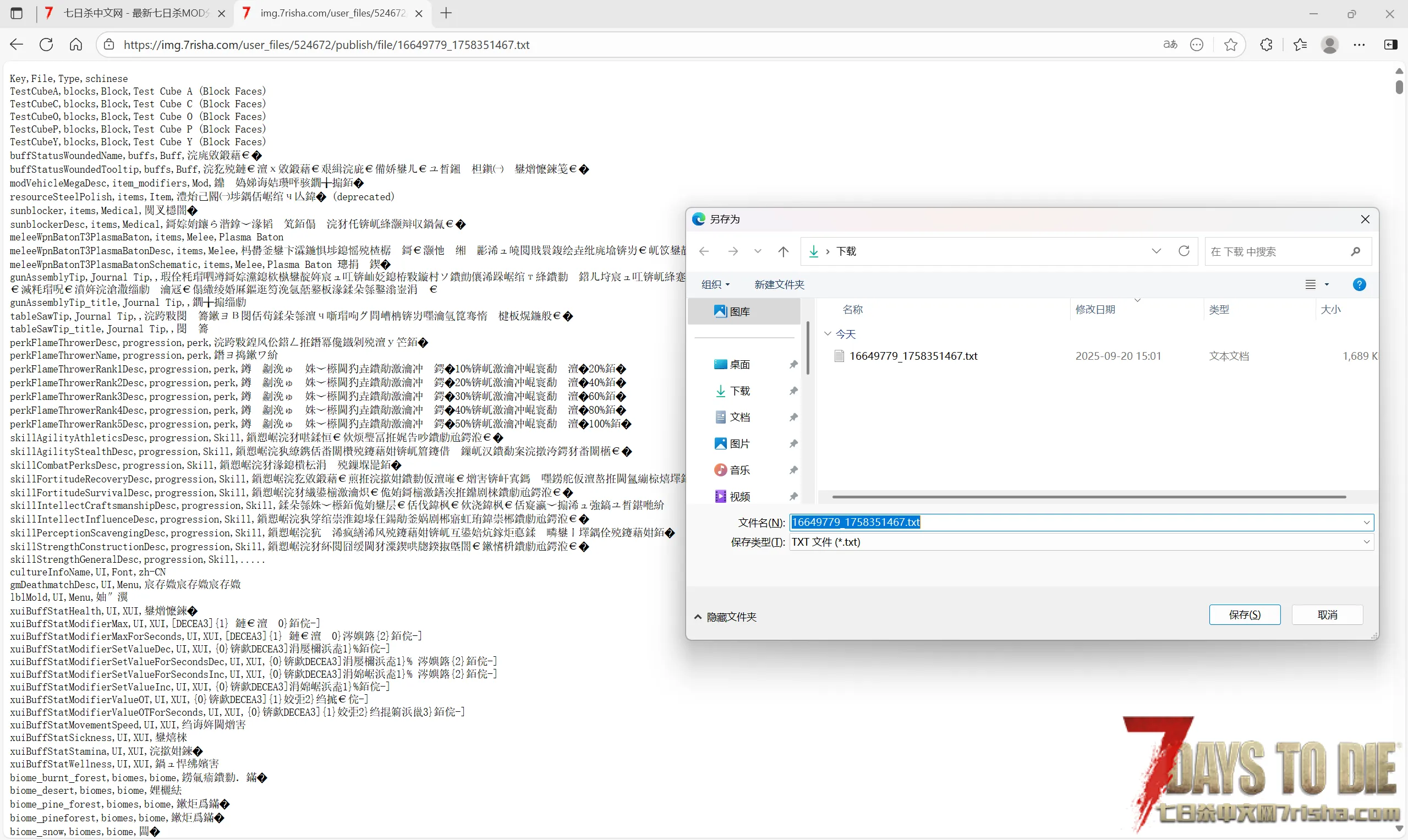Unpin 桌面 from quick access

(x=793, y=365)
